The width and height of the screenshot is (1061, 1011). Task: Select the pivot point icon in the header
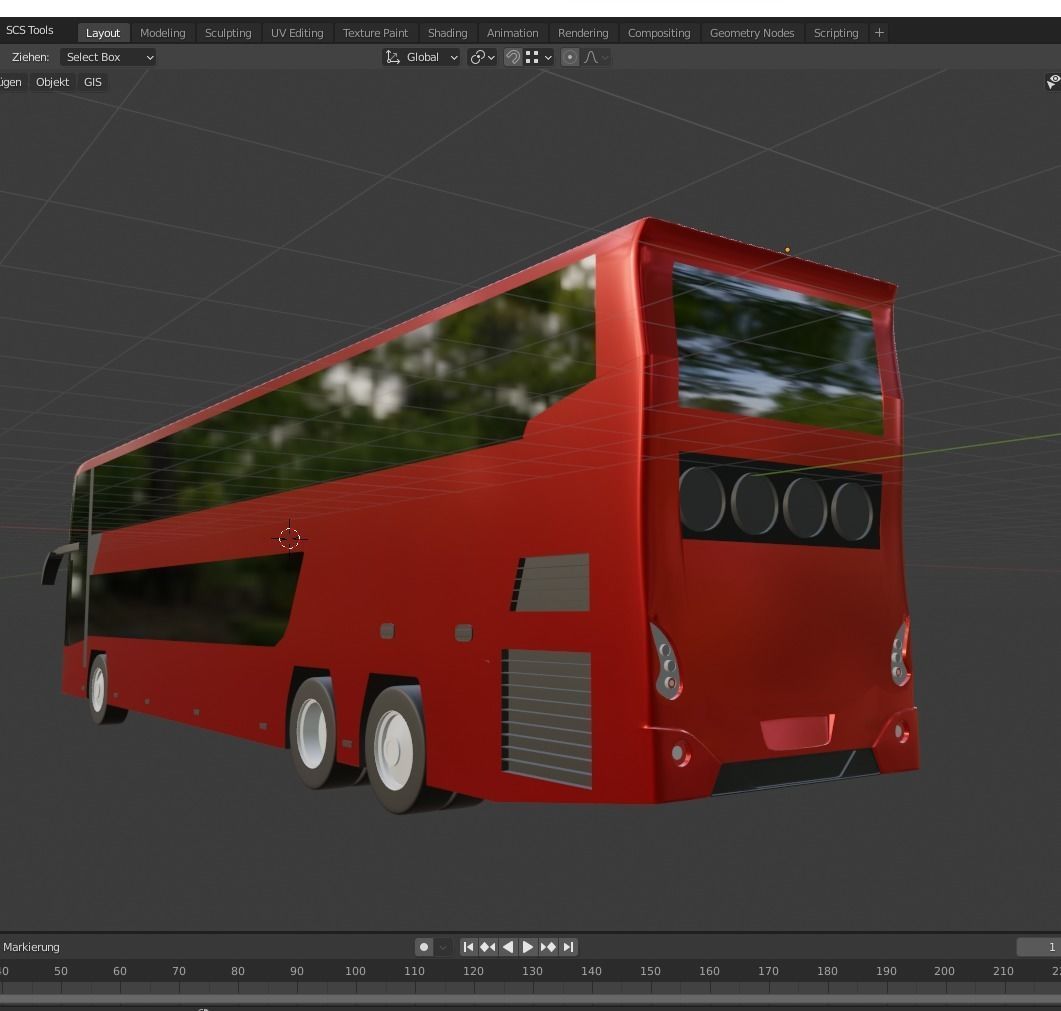coord(479,57)
